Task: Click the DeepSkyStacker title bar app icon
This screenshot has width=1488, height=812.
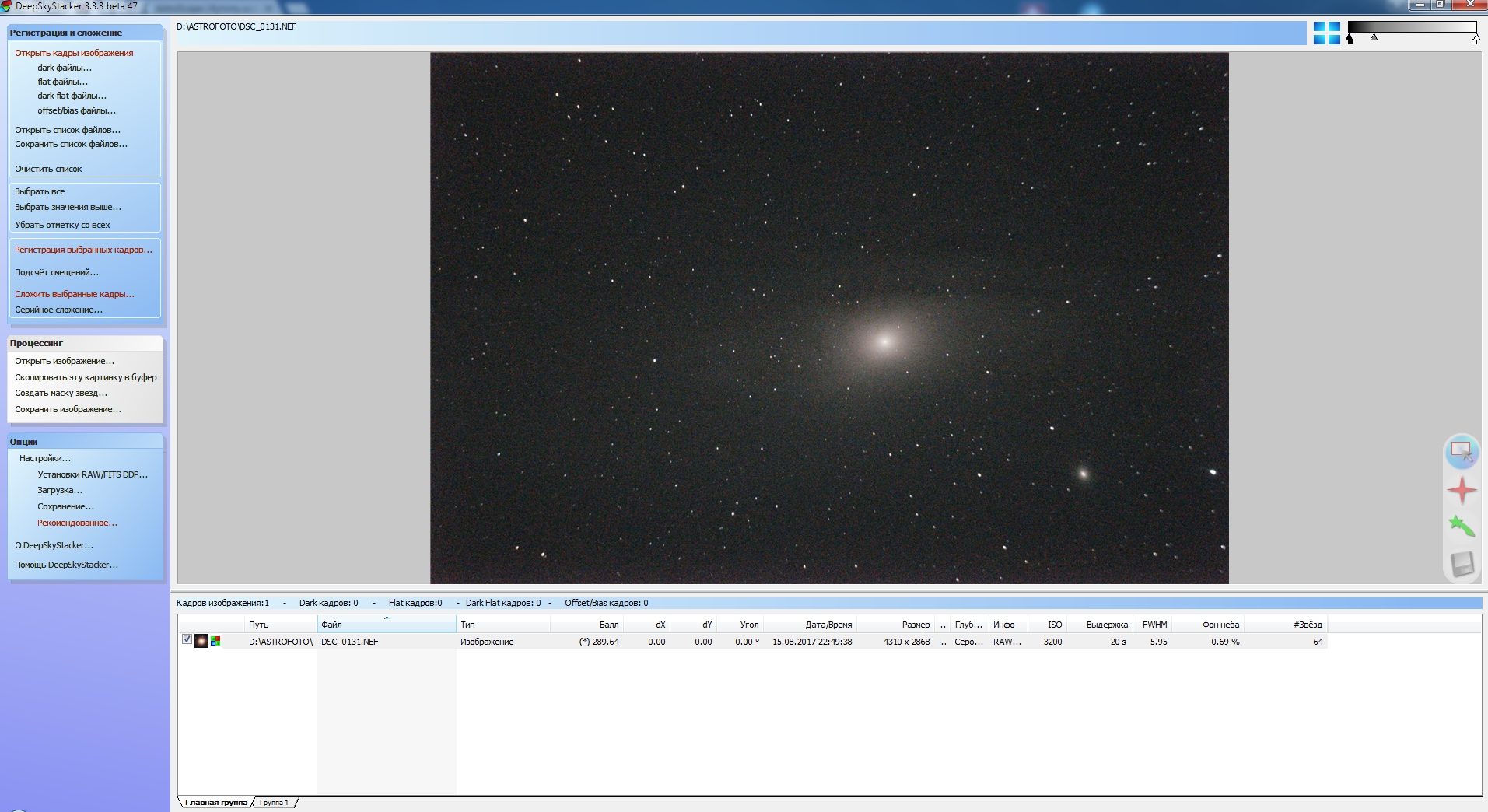Action: 6,6
